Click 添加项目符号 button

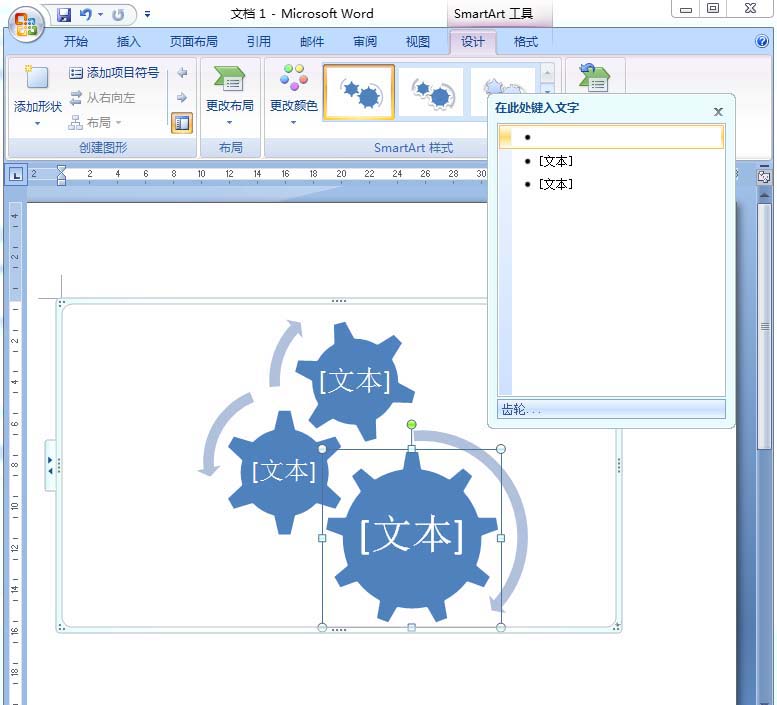tap(114, 73)
